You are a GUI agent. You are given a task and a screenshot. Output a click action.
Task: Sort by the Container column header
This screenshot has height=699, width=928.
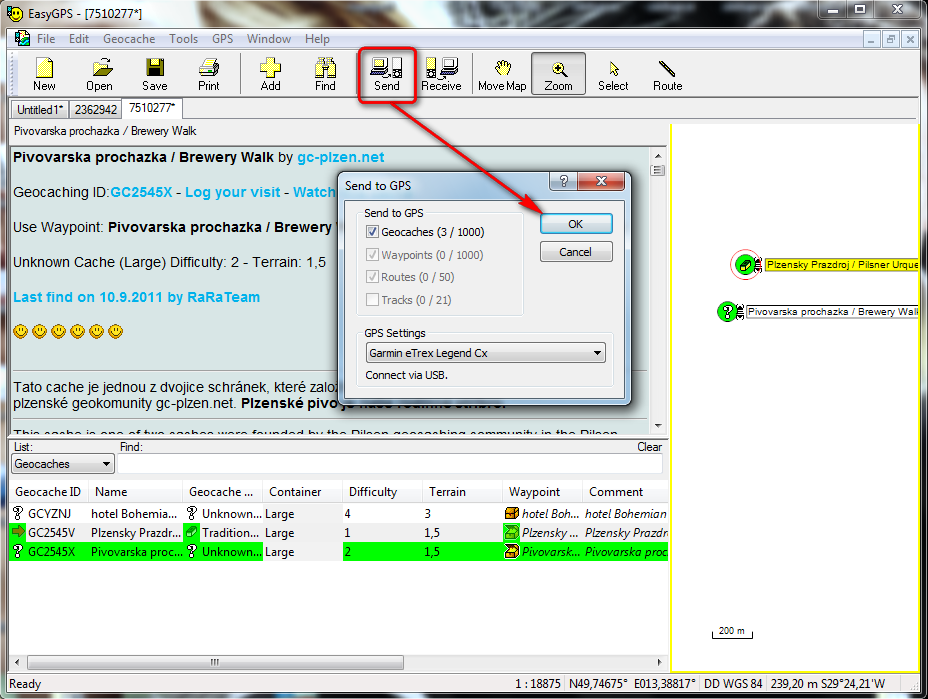[x=302, y=492]
